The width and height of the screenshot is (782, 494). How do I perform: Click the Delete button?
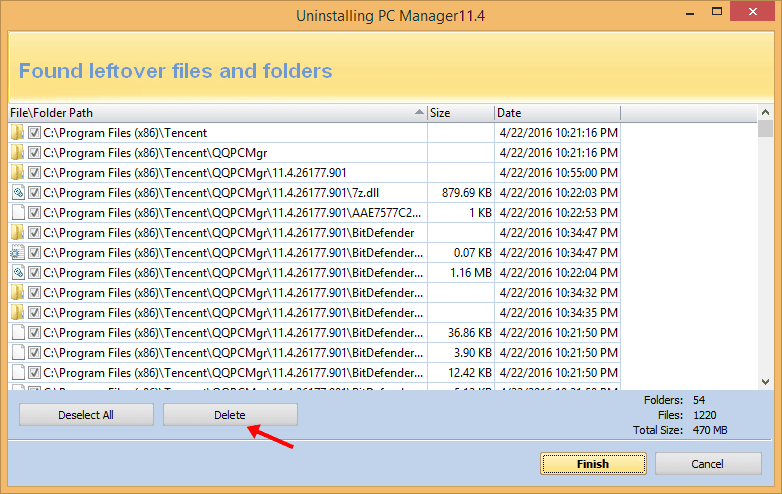point(230,415)
